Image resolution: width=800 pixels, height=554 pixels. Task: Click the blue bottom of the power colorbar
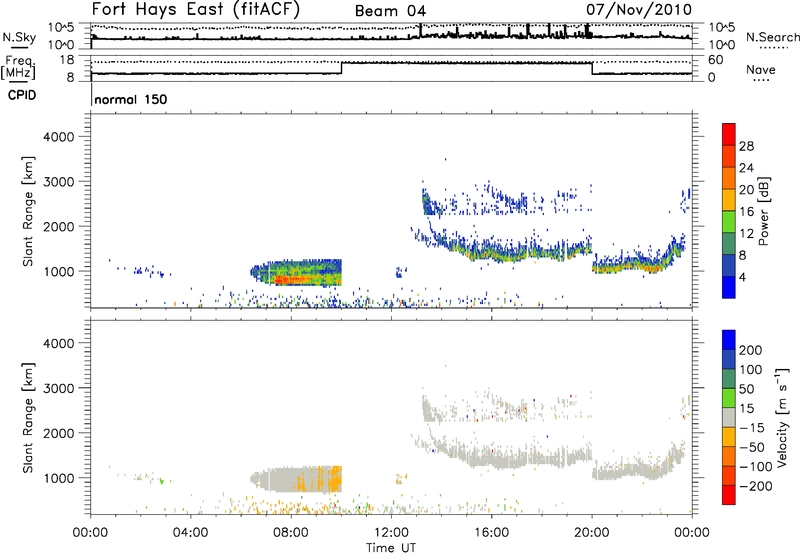(x=729, y=287)
